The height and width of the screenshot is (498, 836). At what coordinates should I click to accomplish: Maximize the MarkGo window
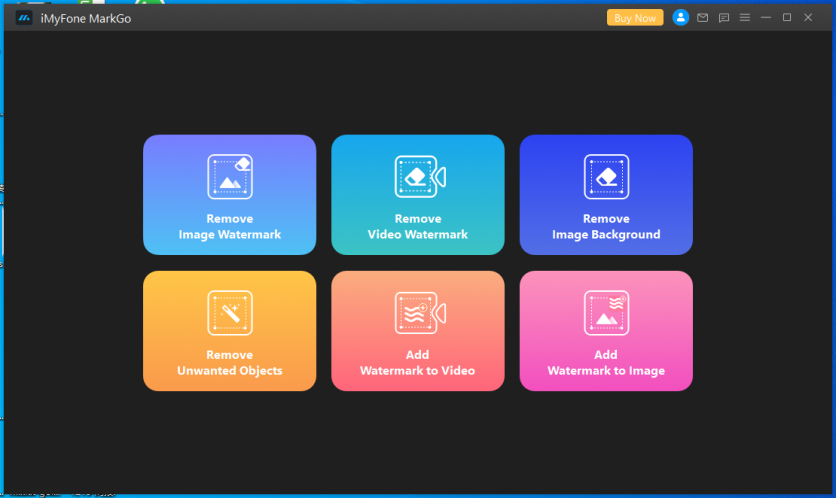pos(787,18)
